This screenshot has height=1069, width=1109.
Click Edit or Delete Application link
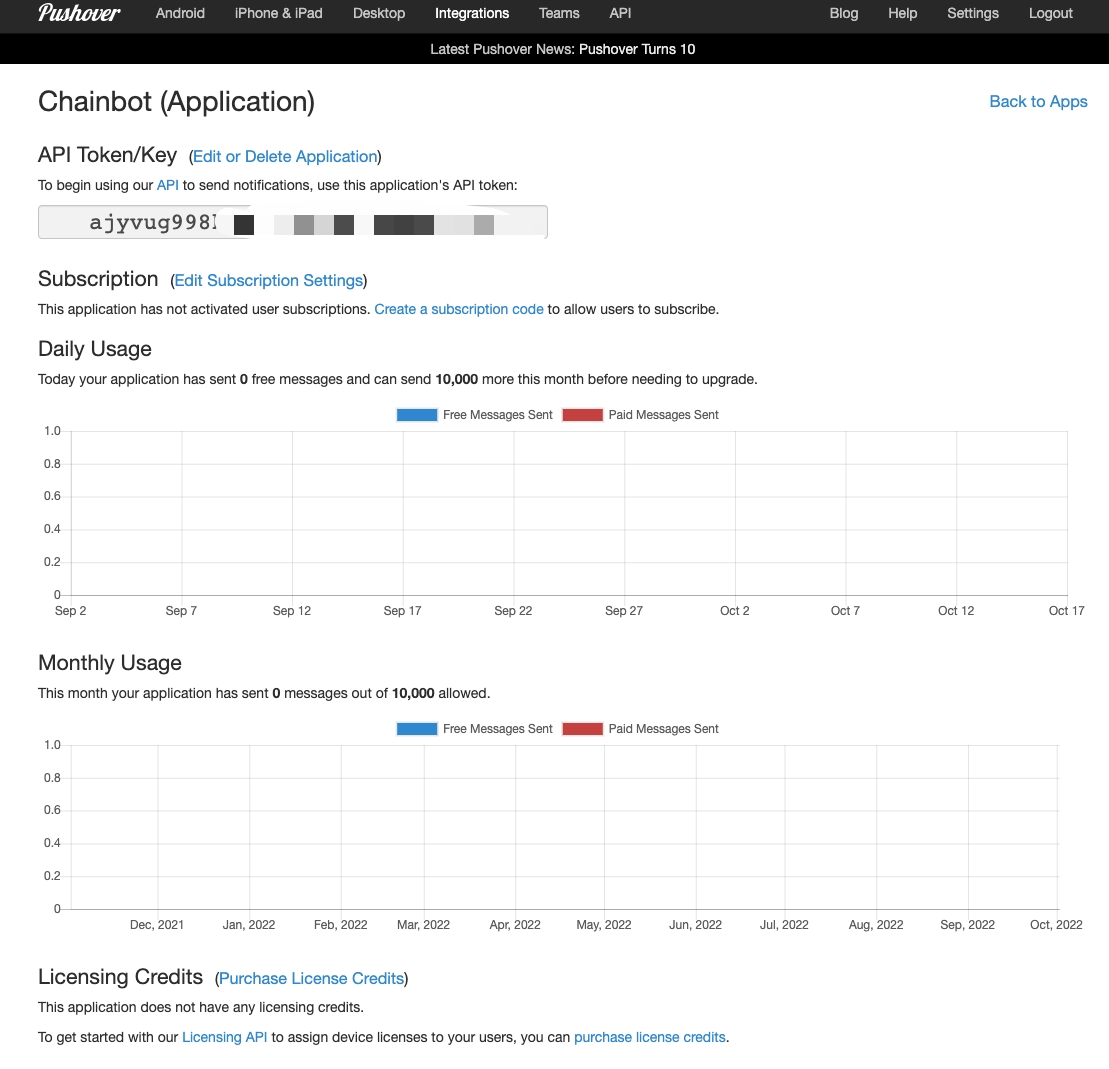click(285, 156)
